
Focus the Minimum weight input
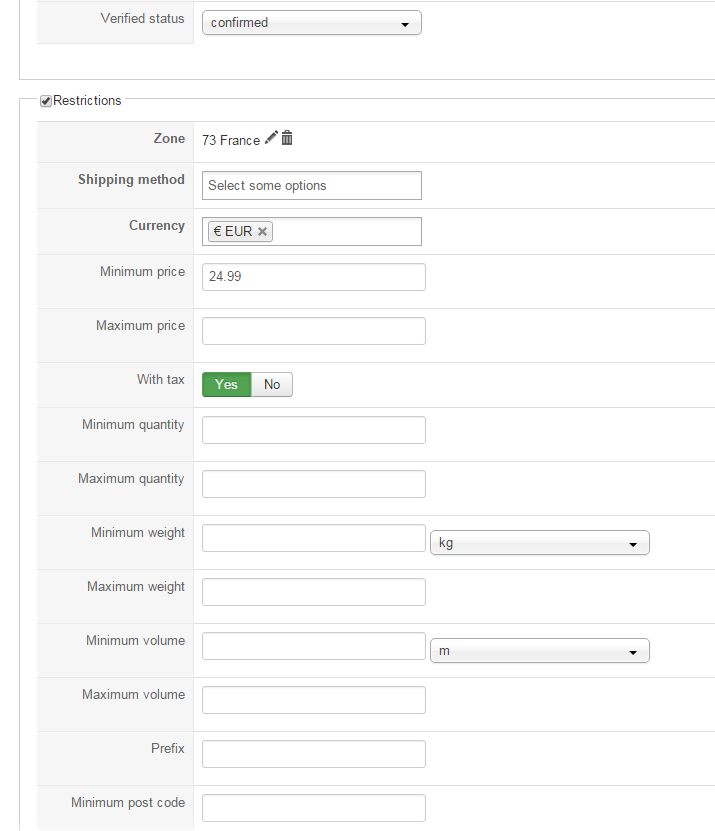point(313,538)
